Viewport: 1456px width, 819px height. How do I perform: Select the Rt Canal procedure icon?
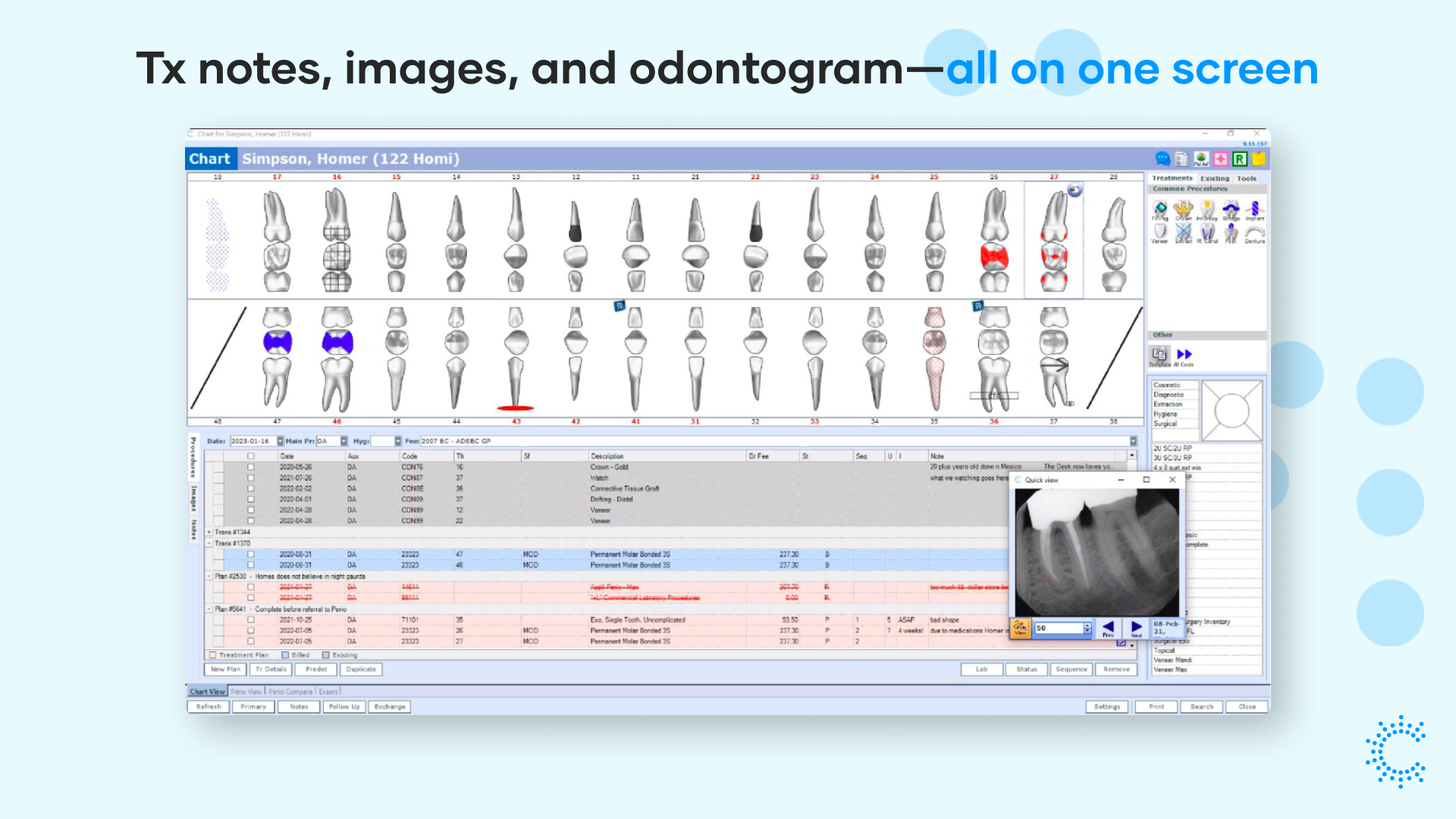coord(1207,231)
